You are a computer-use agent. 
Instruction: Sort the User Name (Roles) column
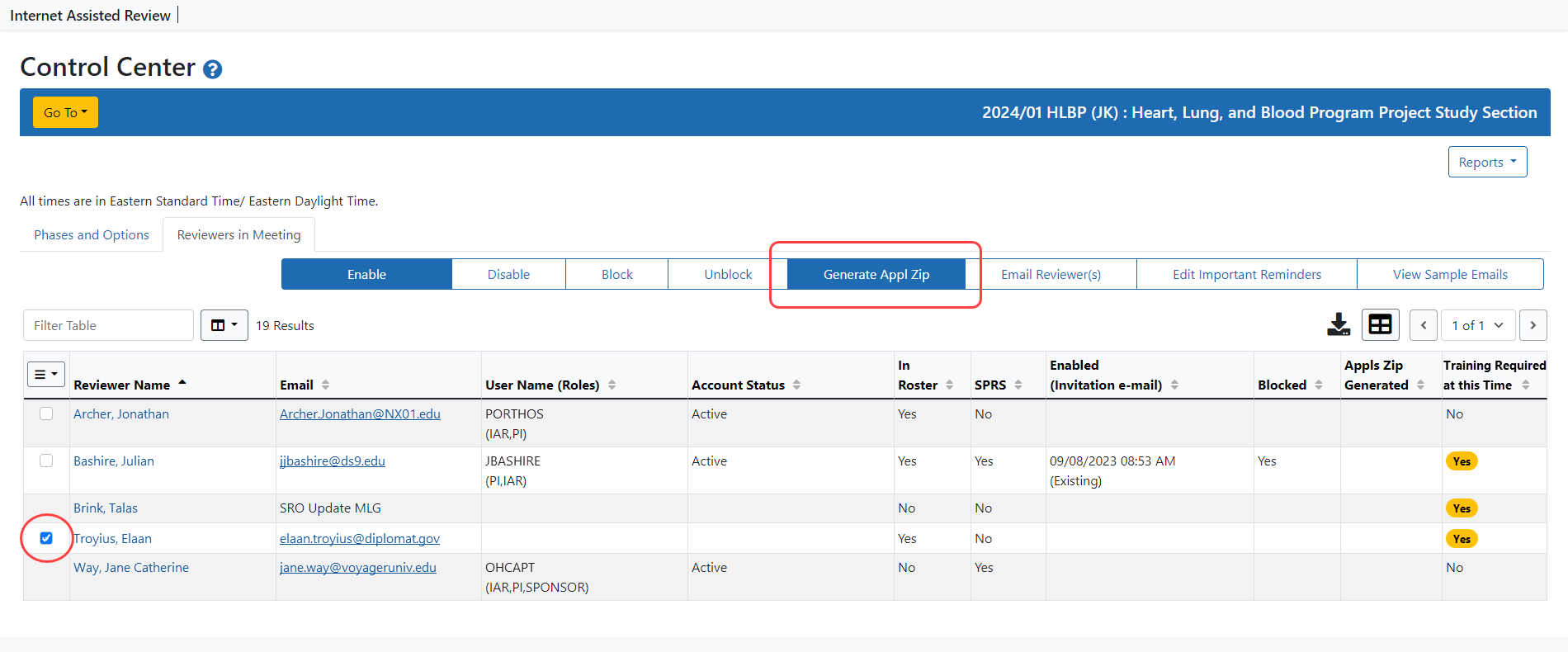click(x=612, y=385)
